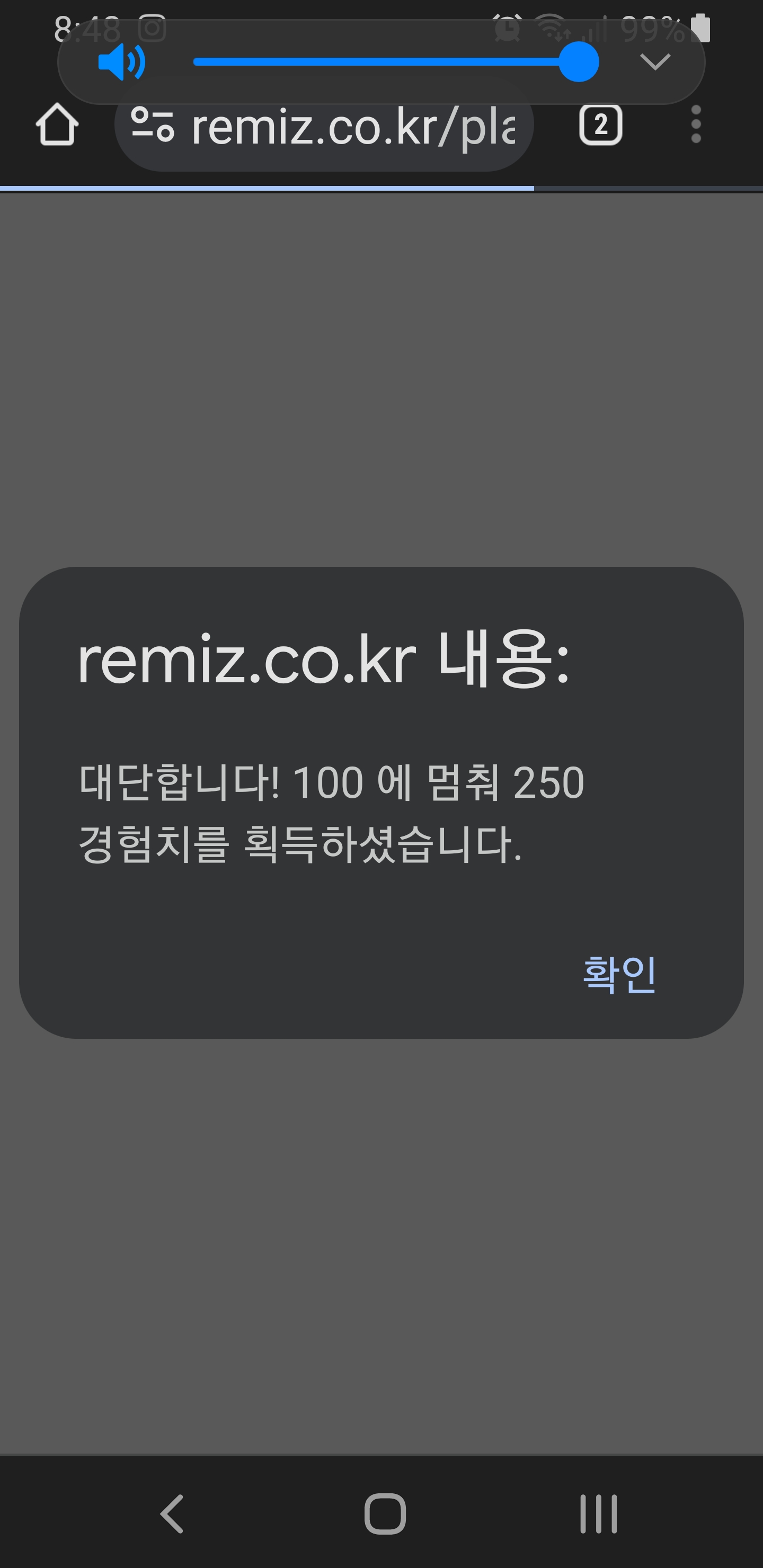Open the three-dot browser menu
Image resolution: width=763 pixels, height=1568 pixels.
tap(696, 125)
